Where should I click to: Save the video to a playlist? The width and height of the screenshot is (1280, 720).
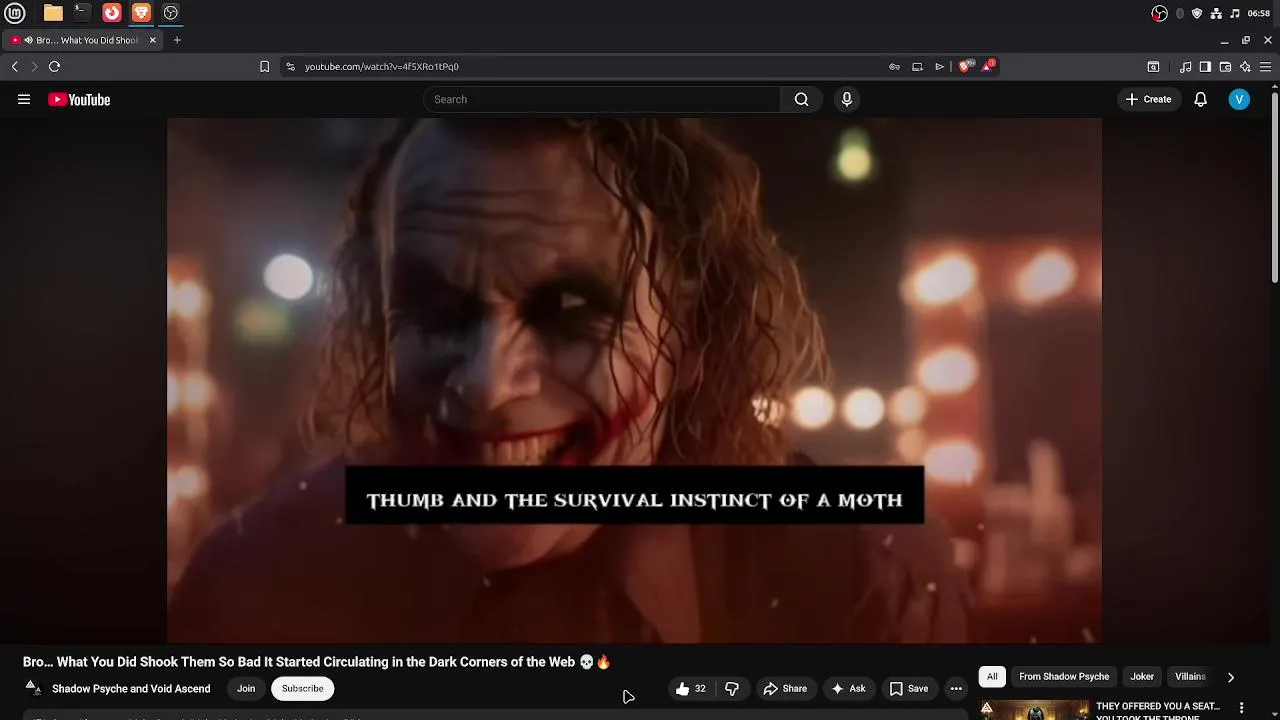(x=909, y=688)
